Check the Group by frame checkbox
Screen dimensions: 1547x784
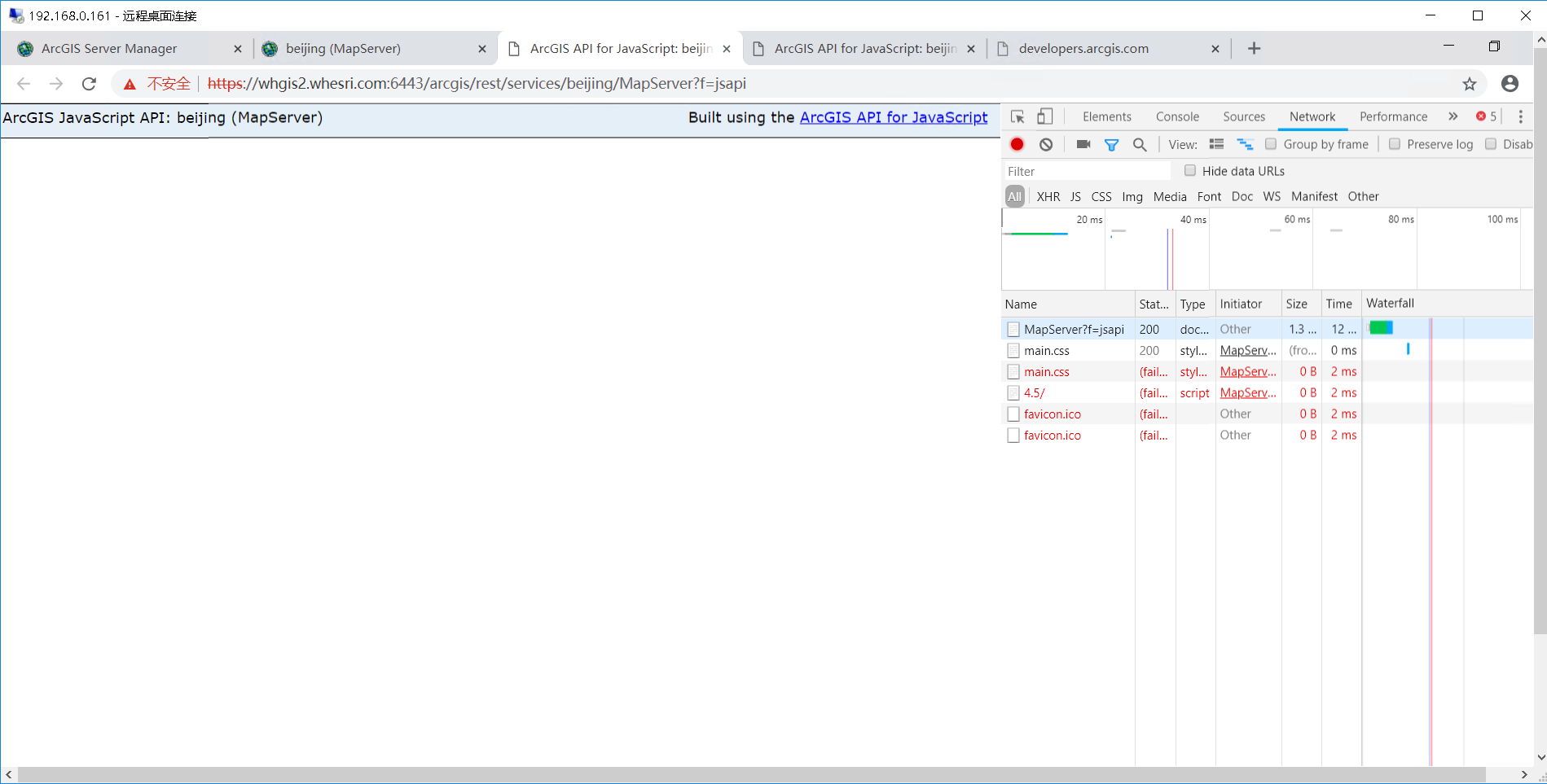tap(1271, 144)
